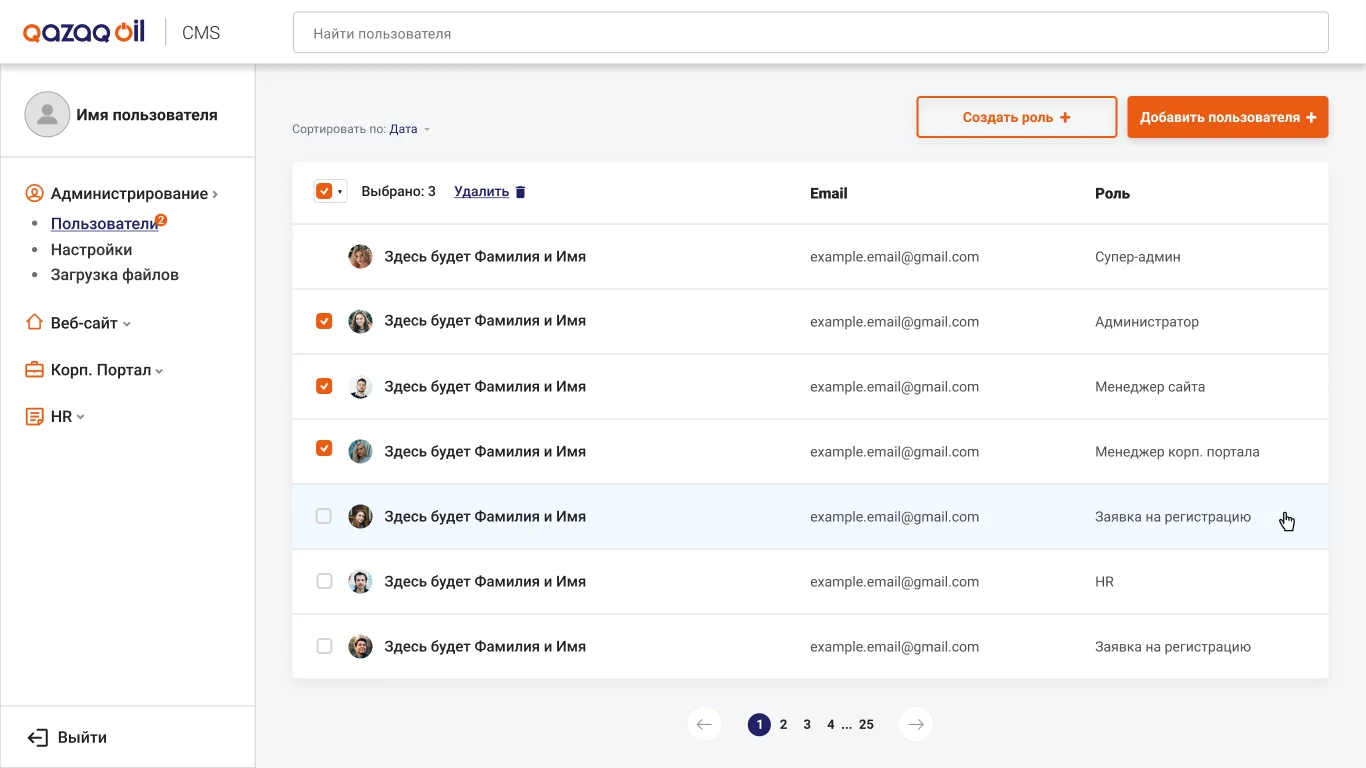Open avatar of the Администратор user
This screenshot has height=768, width=1366.
click(x=360, y=322)
